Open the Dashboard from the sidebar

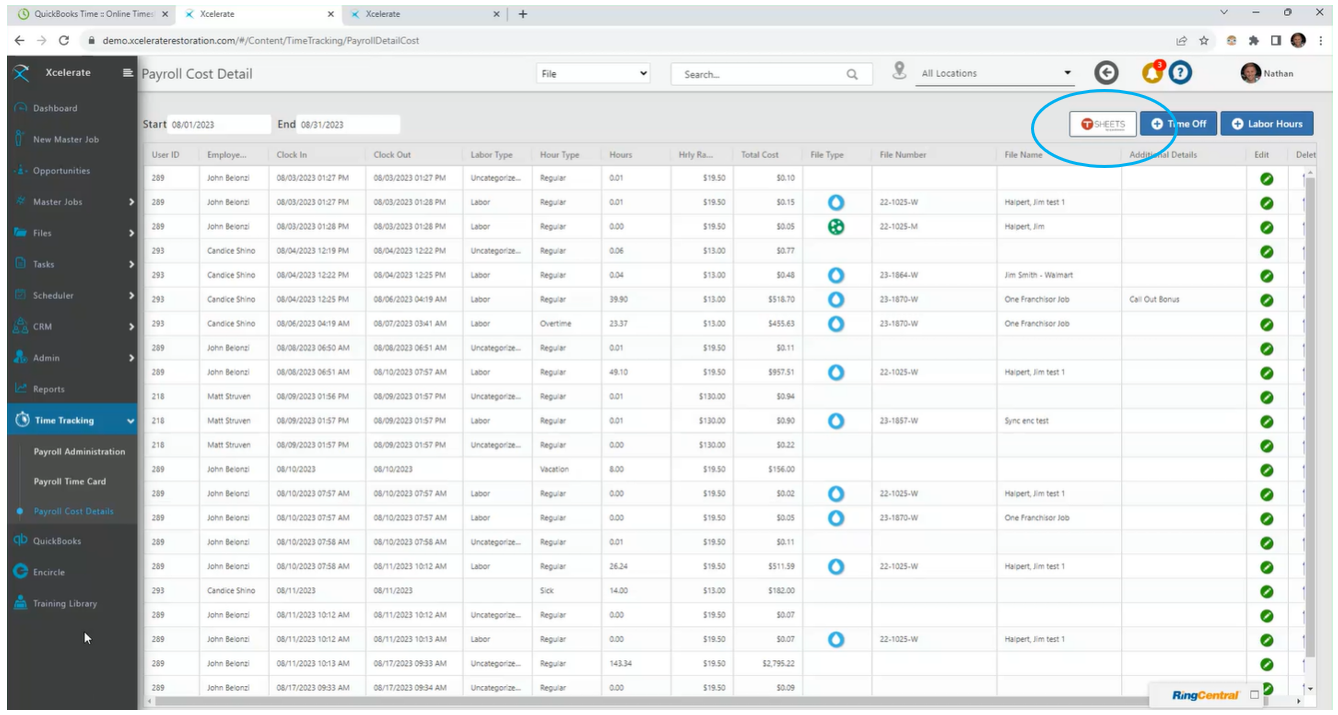(60, 107)
